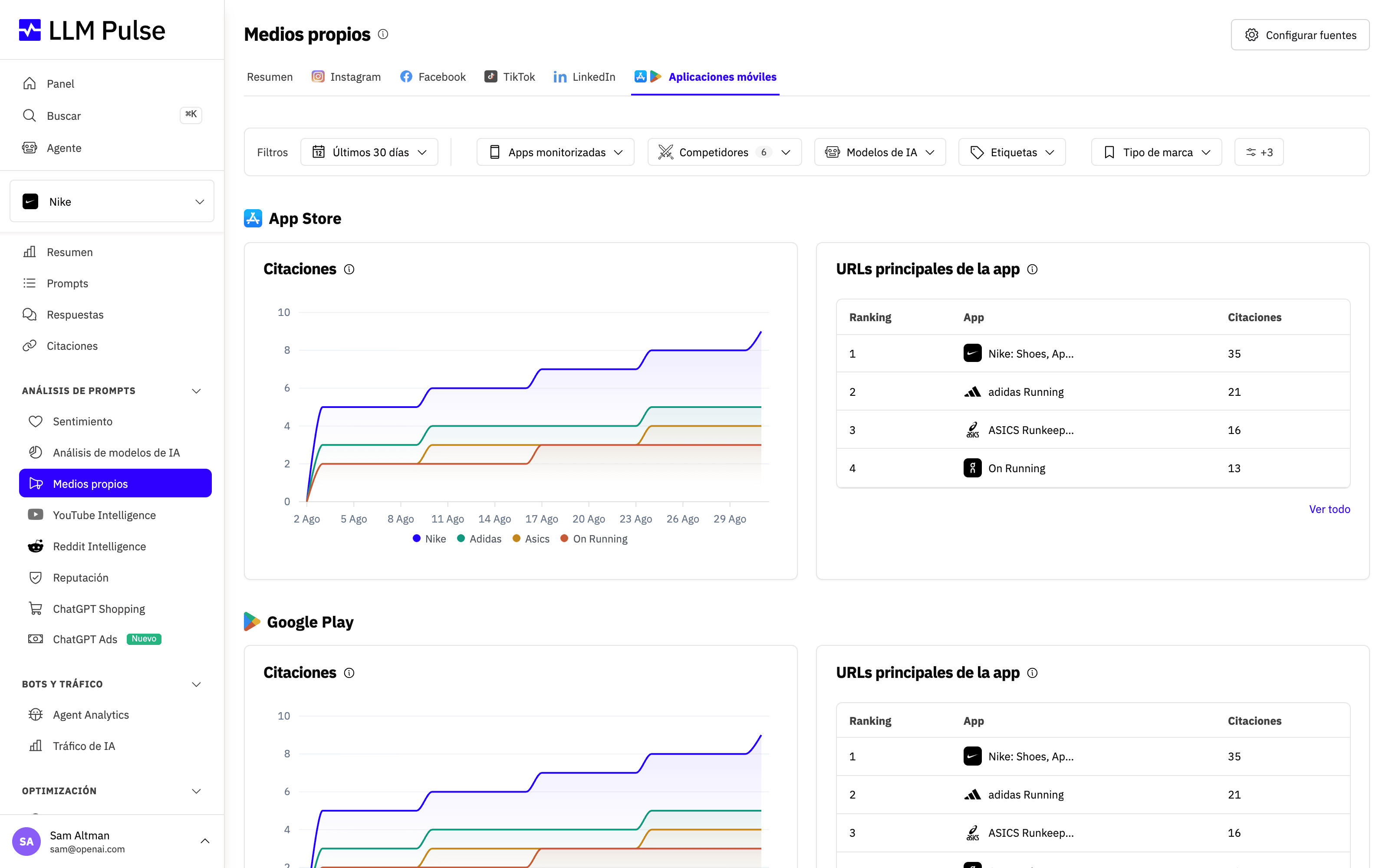Click the Tráfico de IA chart icon
This screenshot has width=1389, height=868.
pyautogui.click(x=36, y=746)
